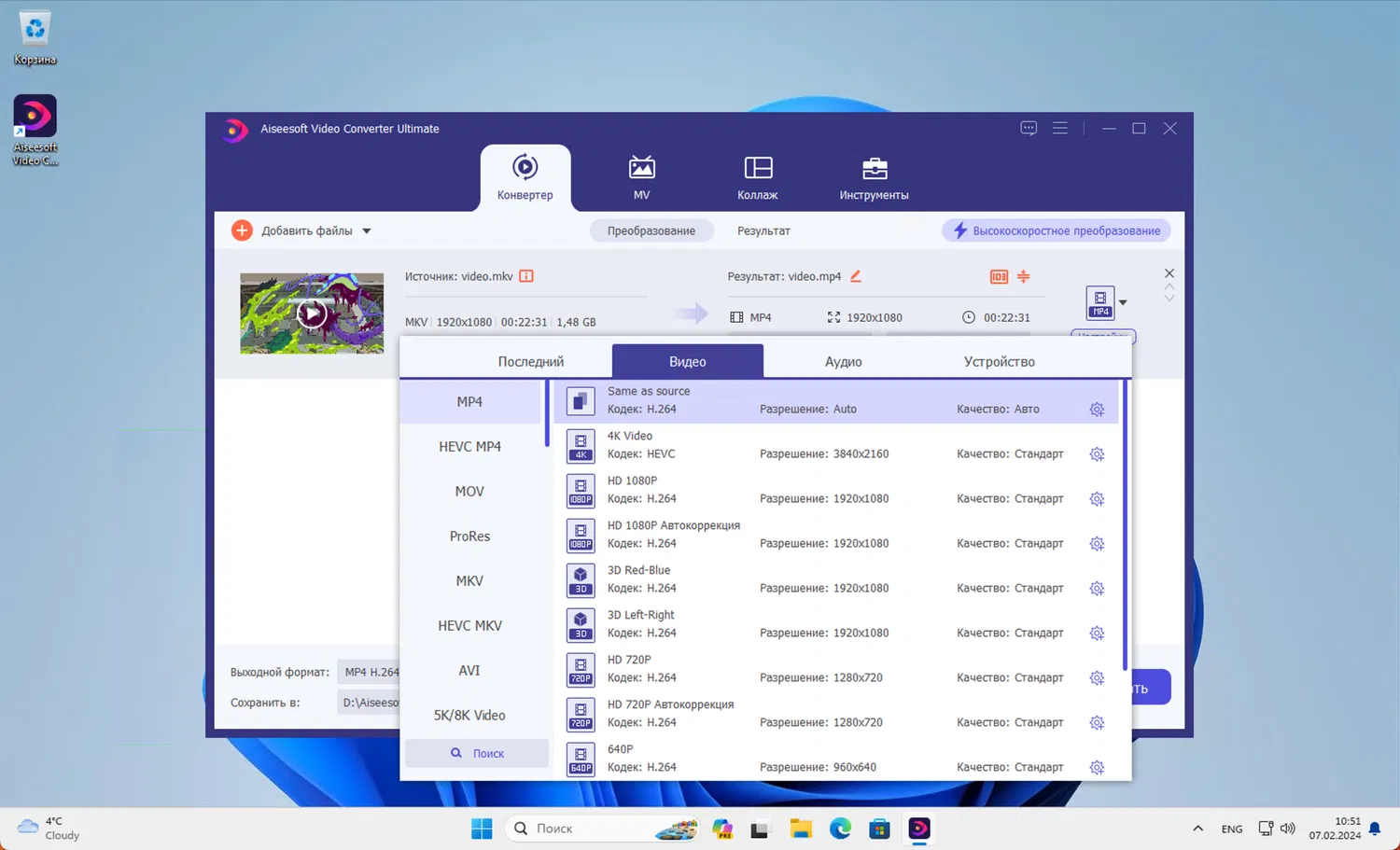Open settings gear for HD 1080P H.264 preset
Screen dimensions: 1400x850
click(1097, 499)
